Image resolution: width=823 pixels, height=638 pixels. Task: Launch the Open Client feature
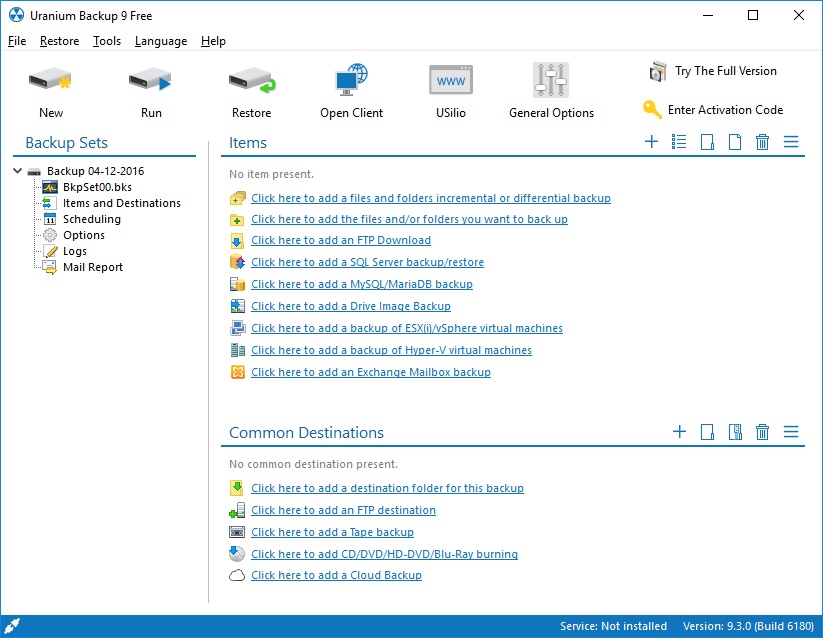[351, 87]
